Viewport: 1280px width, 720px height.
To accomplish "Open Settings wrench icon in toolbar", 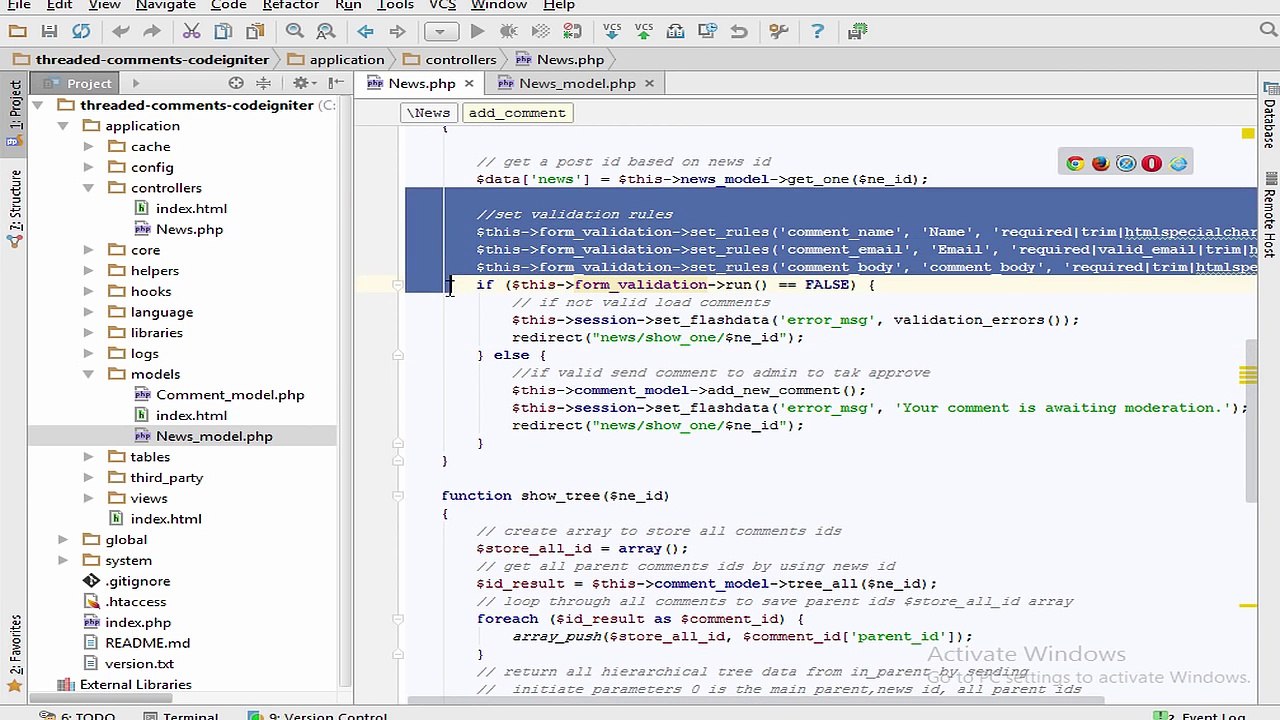I will [x=779, y=32].
